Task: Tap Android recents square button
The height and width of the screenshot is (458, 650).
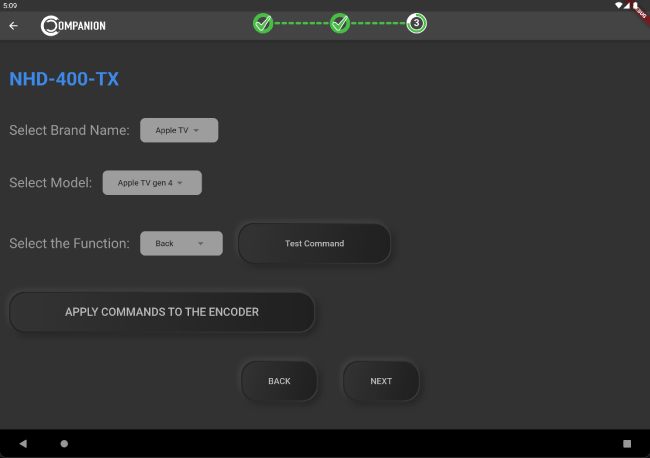Action: click(627, 443)
